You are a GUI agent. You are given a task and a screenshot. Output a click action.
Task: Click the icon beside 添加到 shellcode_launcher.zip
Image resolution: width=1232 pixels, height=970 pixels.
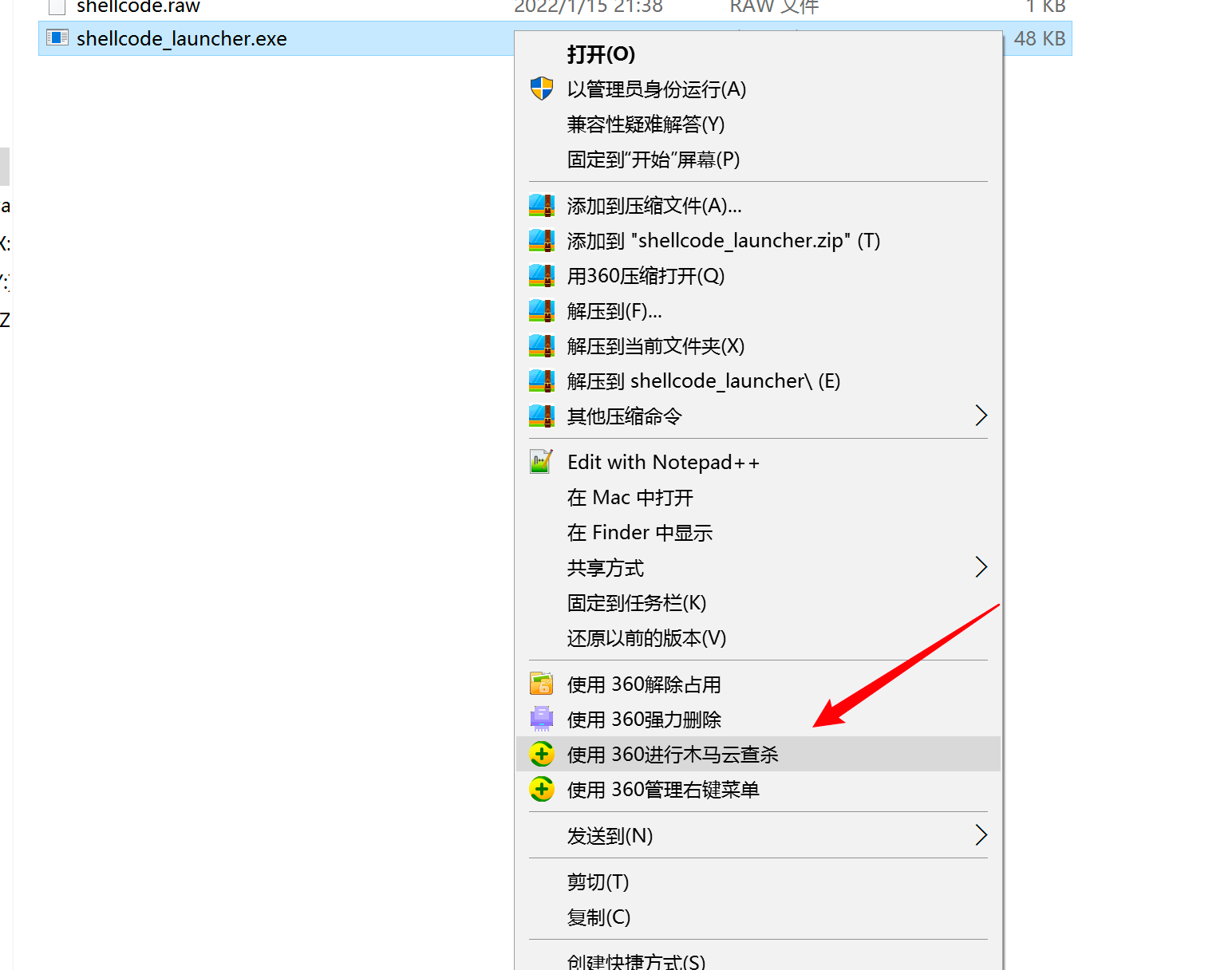[542, 241]
